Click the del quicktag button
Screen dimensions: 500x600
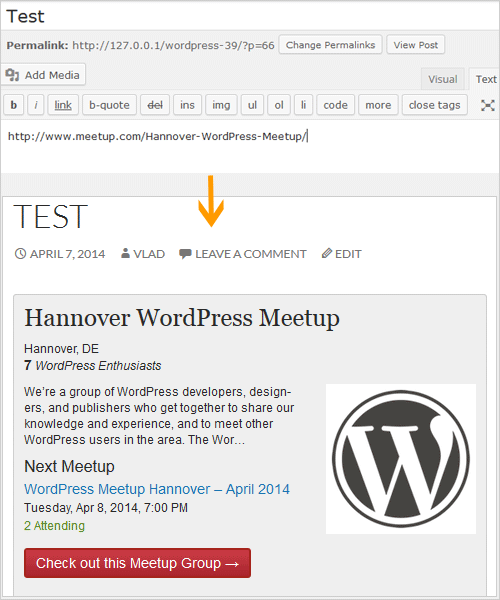155,105
